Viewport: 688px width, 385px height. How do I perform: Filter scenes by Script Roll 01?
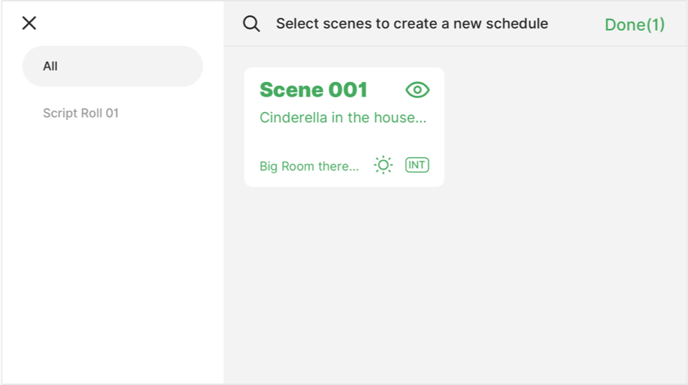tap(81, 113)
